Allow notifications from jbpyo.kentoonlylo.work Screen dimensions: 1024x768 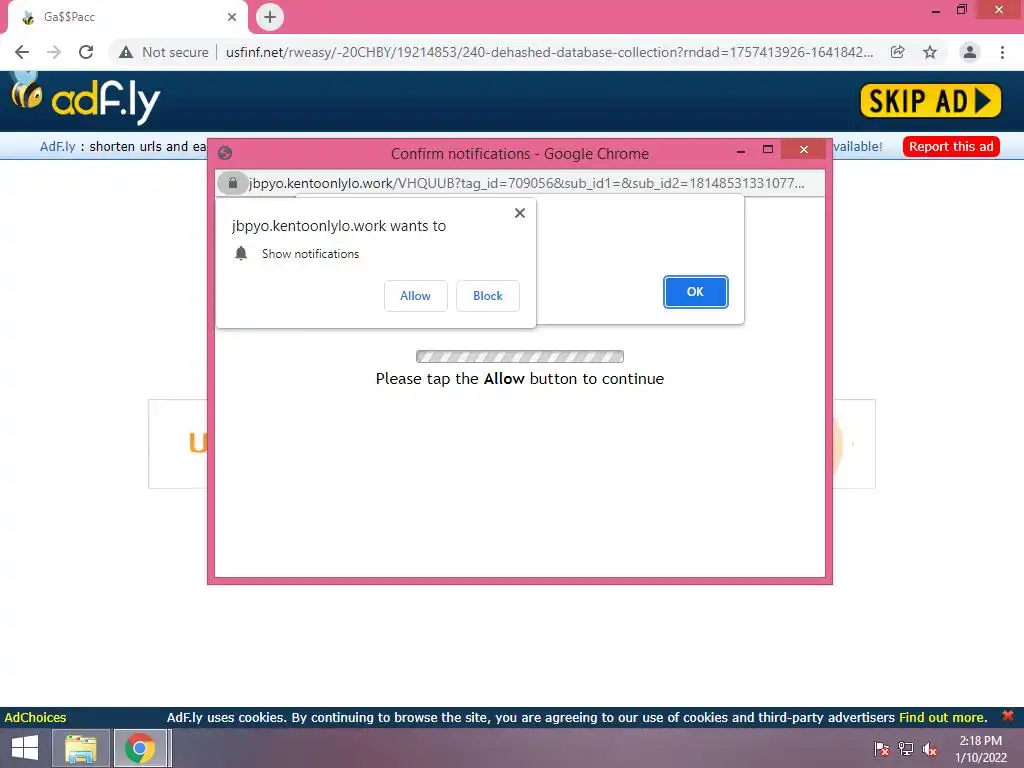tap(415, 296)
